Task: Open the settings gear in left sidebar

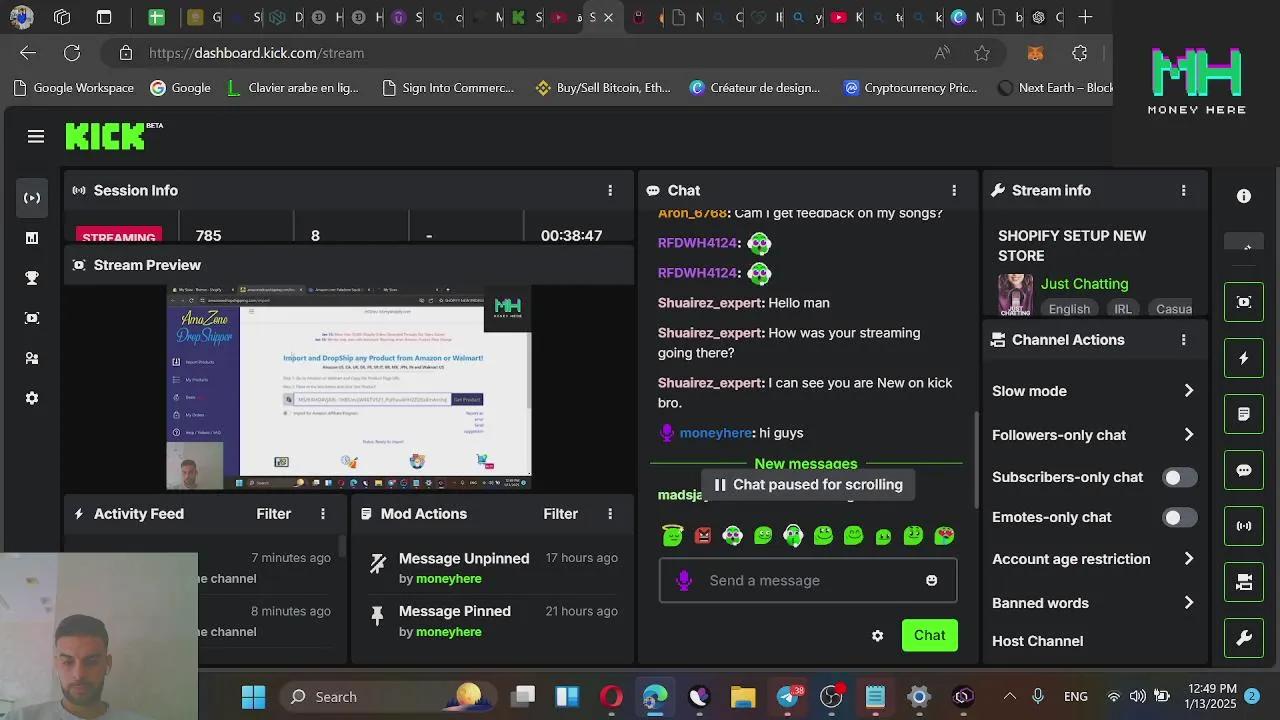Action: tap(32, 398)
